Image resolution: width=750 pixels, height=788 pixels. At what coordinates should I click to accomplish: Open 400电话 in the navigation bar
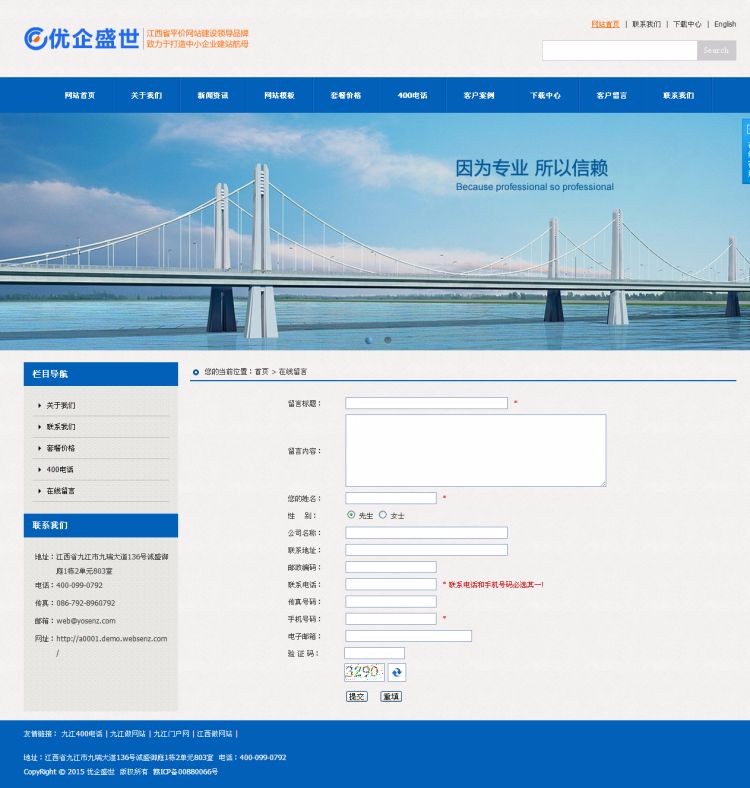tap(412, 95)
